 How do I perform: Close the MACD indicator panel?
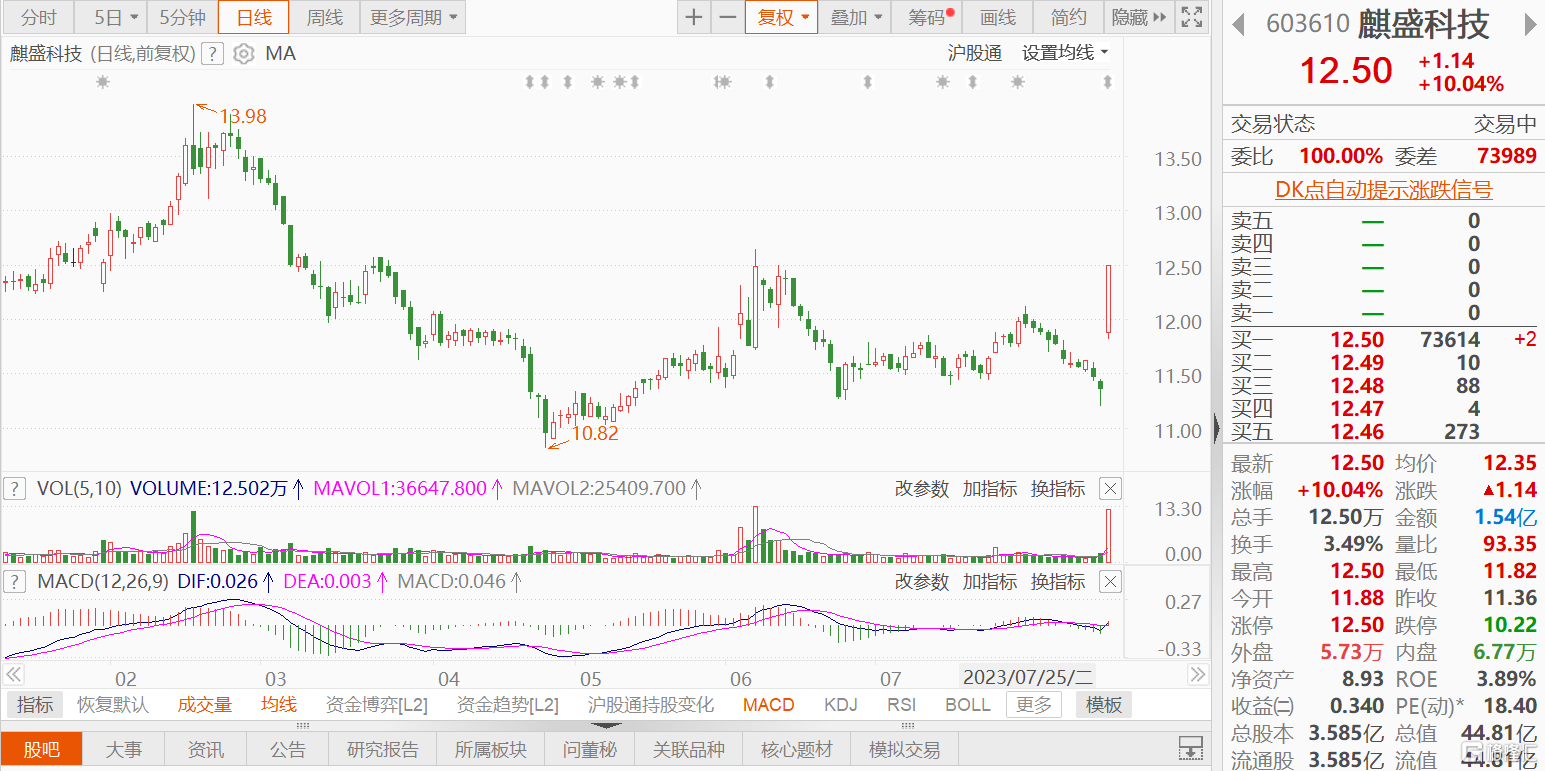click(1110, 581)
